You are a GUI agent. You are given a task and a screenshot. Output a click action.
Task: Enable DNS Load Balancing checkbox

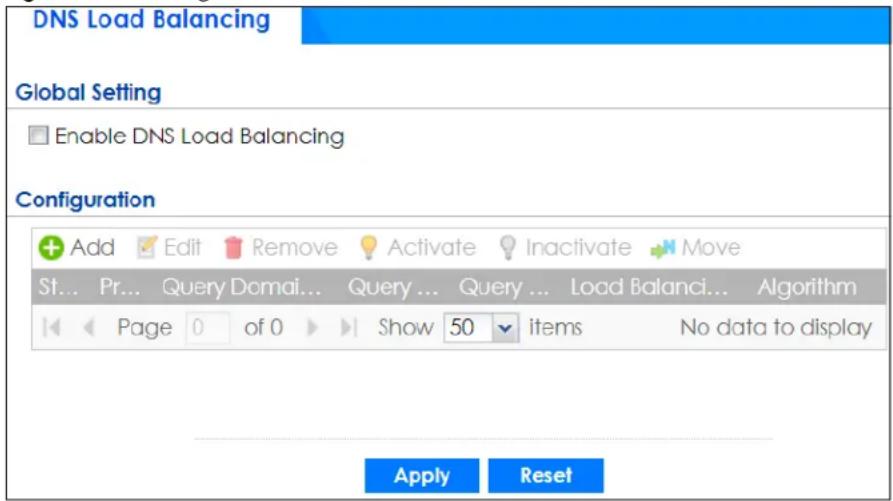click(39, 135)
